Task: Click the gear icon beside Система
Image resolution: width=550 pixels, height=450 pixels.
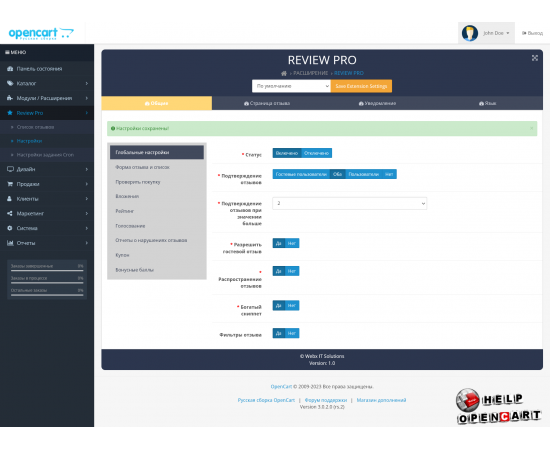Action: [x=10, y=228]
